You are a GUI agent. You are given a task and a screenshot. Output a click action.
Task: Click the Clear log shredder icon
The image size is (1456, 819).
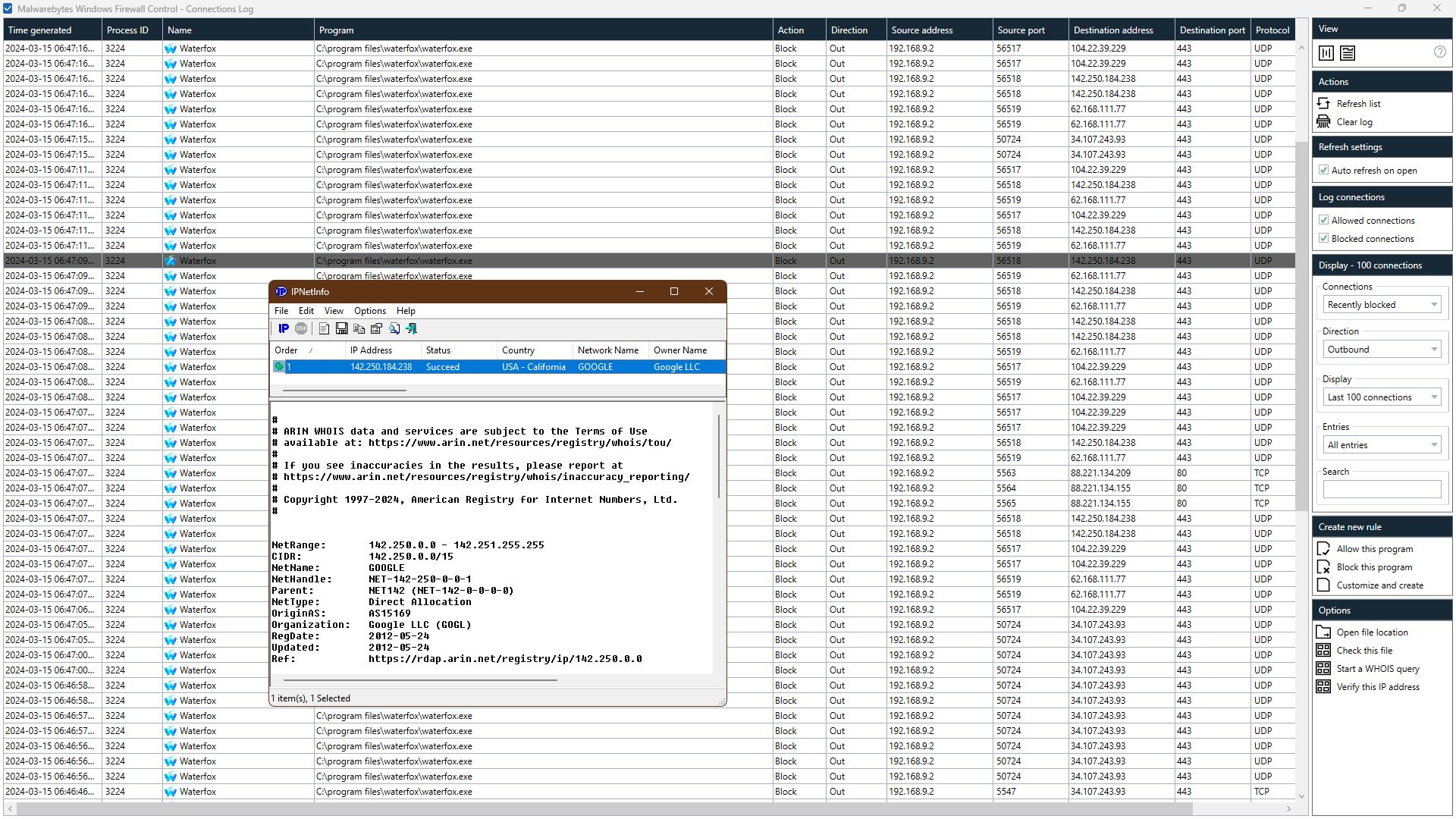(1323, 122)
